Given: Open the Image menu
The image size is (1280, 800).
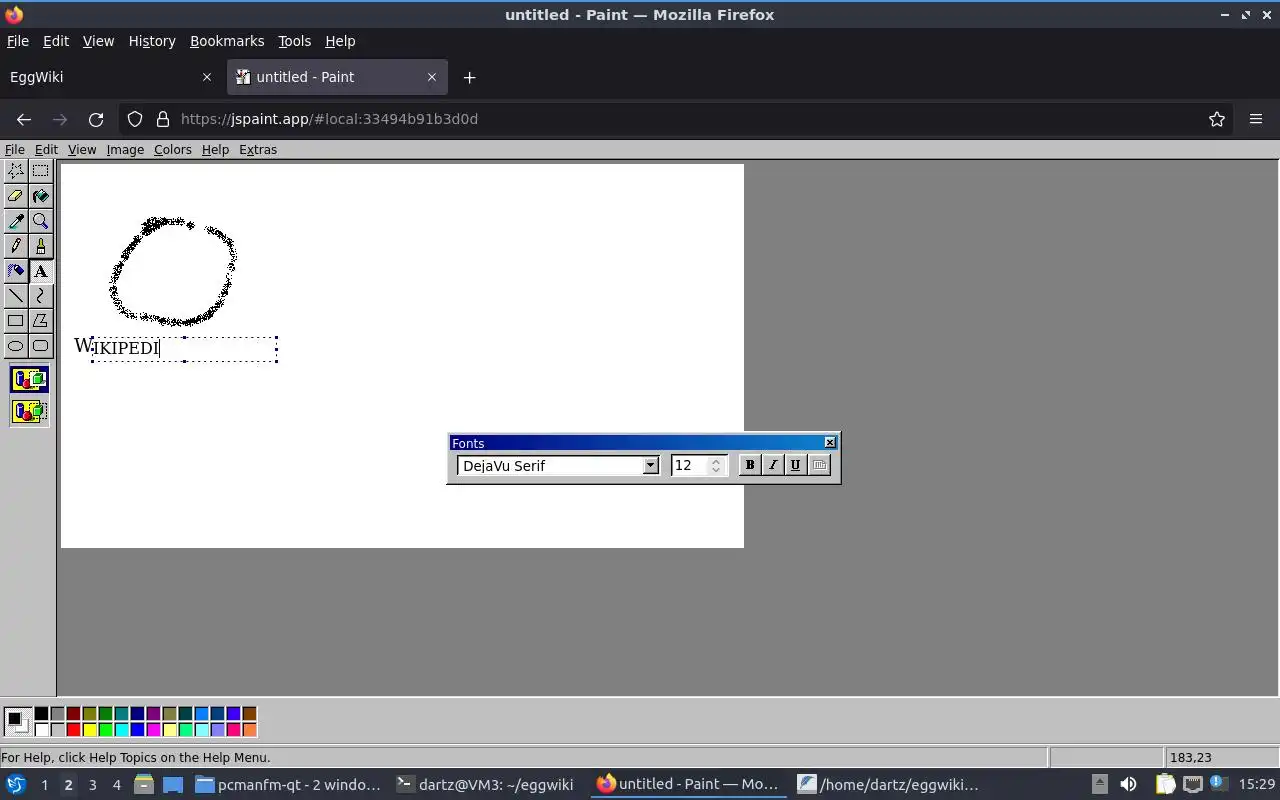Looking at the screenshot, I should point(125,150).
